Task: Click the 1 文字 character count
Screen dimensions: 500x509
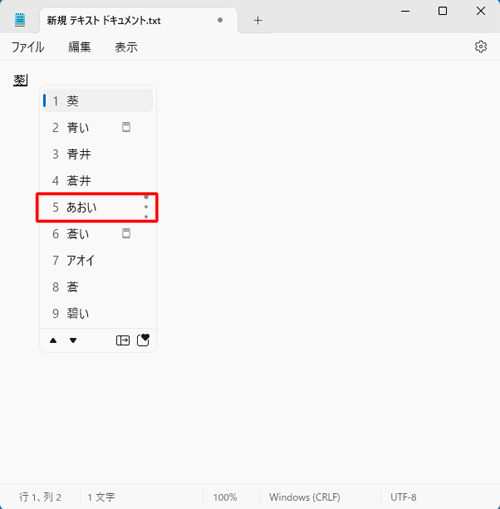Action: [x=101, y=497]
